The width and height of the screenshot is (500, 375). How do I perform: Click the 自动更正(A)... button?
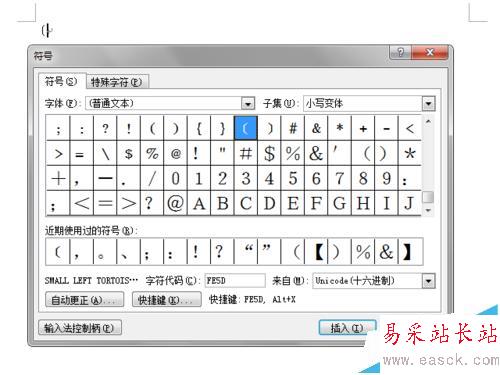coord(84,299)
